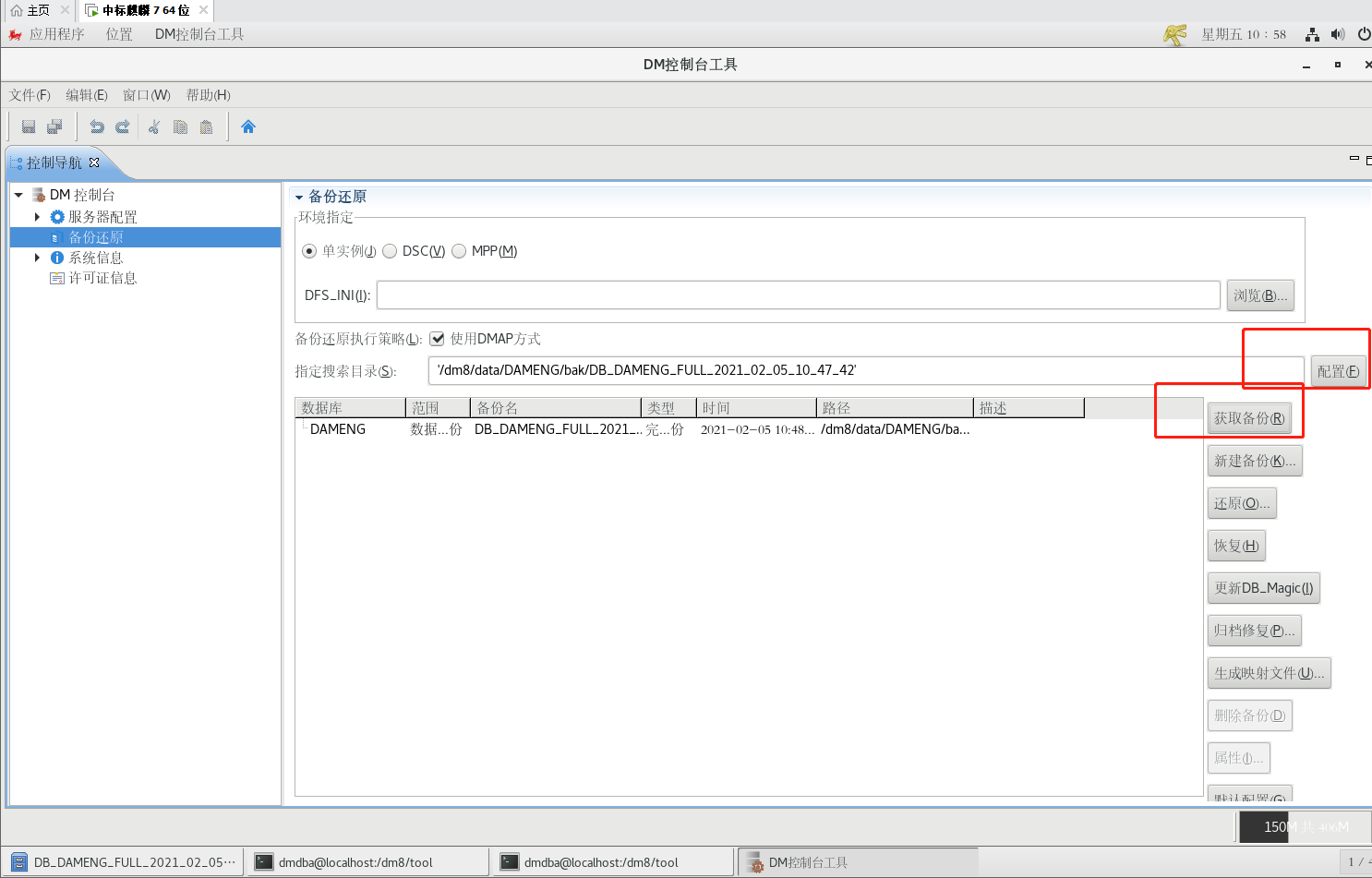Select the MPP radio button
This screenshot has height=878, width=1372.
coord(459,251)
